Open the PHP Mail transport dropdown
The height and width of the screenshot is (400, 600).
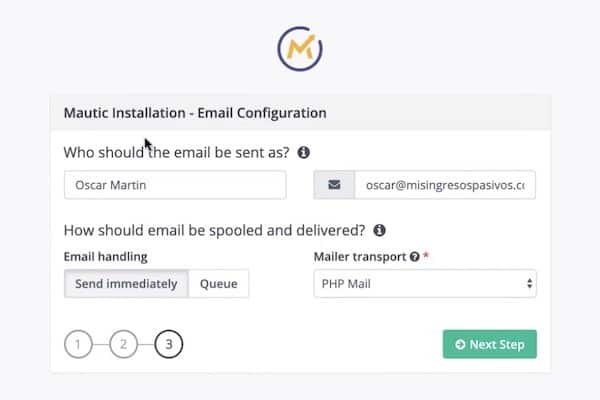(425, 284)
